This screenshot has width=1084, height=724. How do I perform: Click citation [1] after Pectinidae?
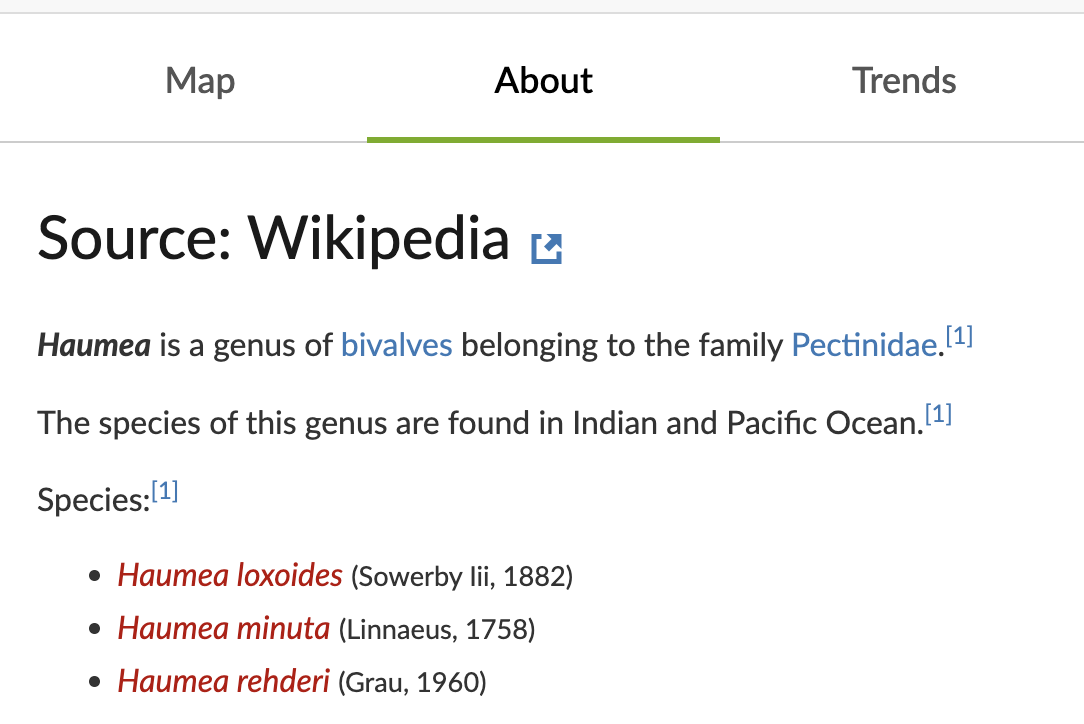(959, 337)
